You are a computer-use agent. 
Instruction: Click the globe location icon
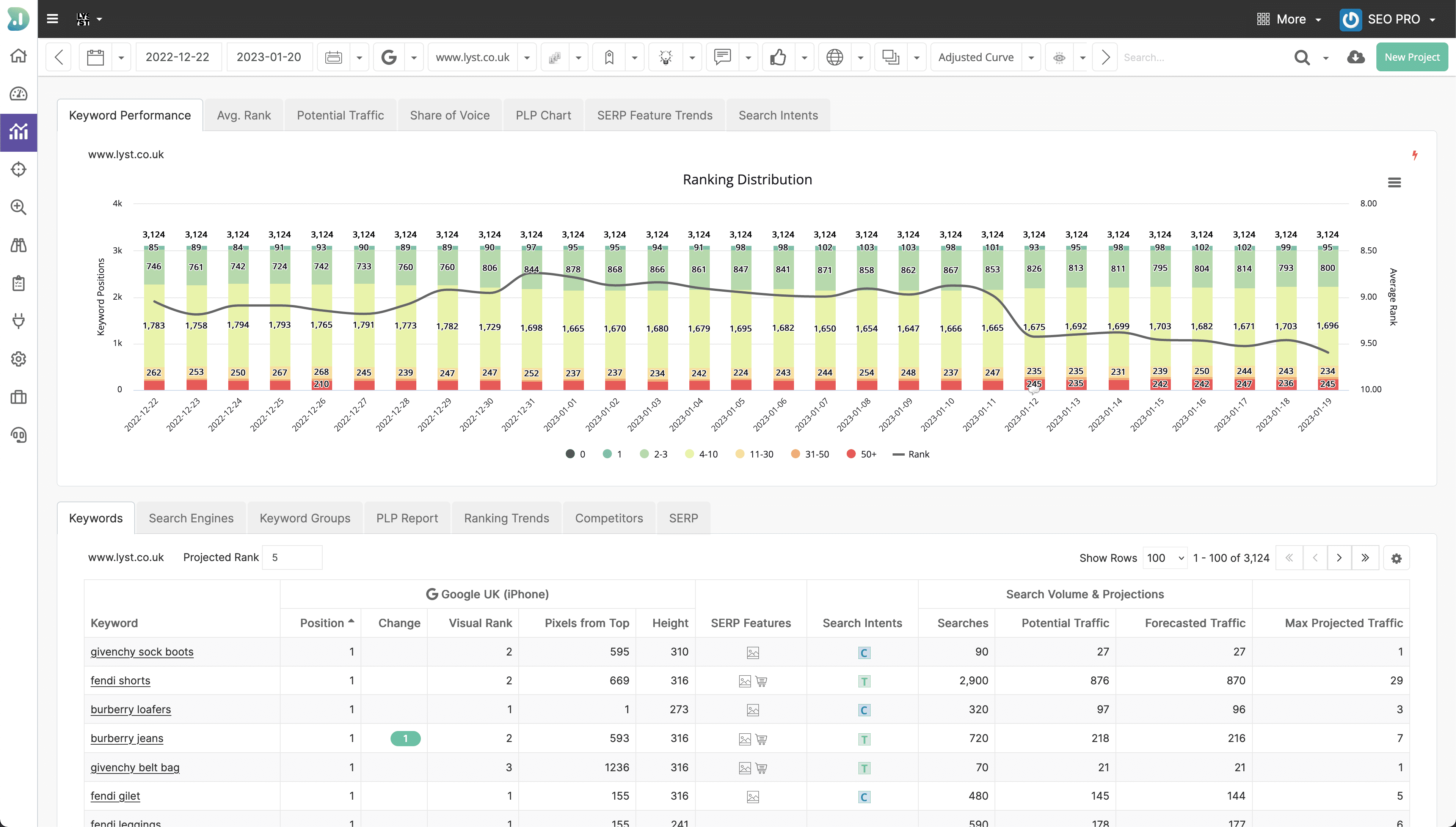pyautogui.click(x=835, y=57)
